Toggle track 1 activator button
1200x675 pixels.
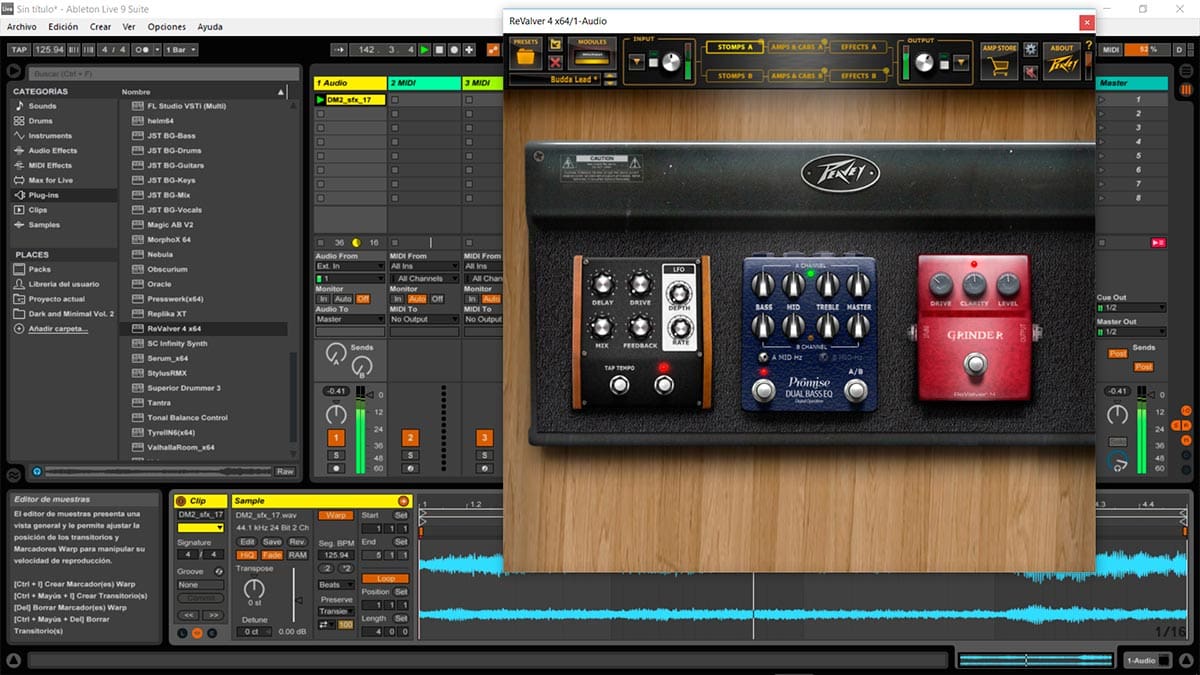[336, 438]
